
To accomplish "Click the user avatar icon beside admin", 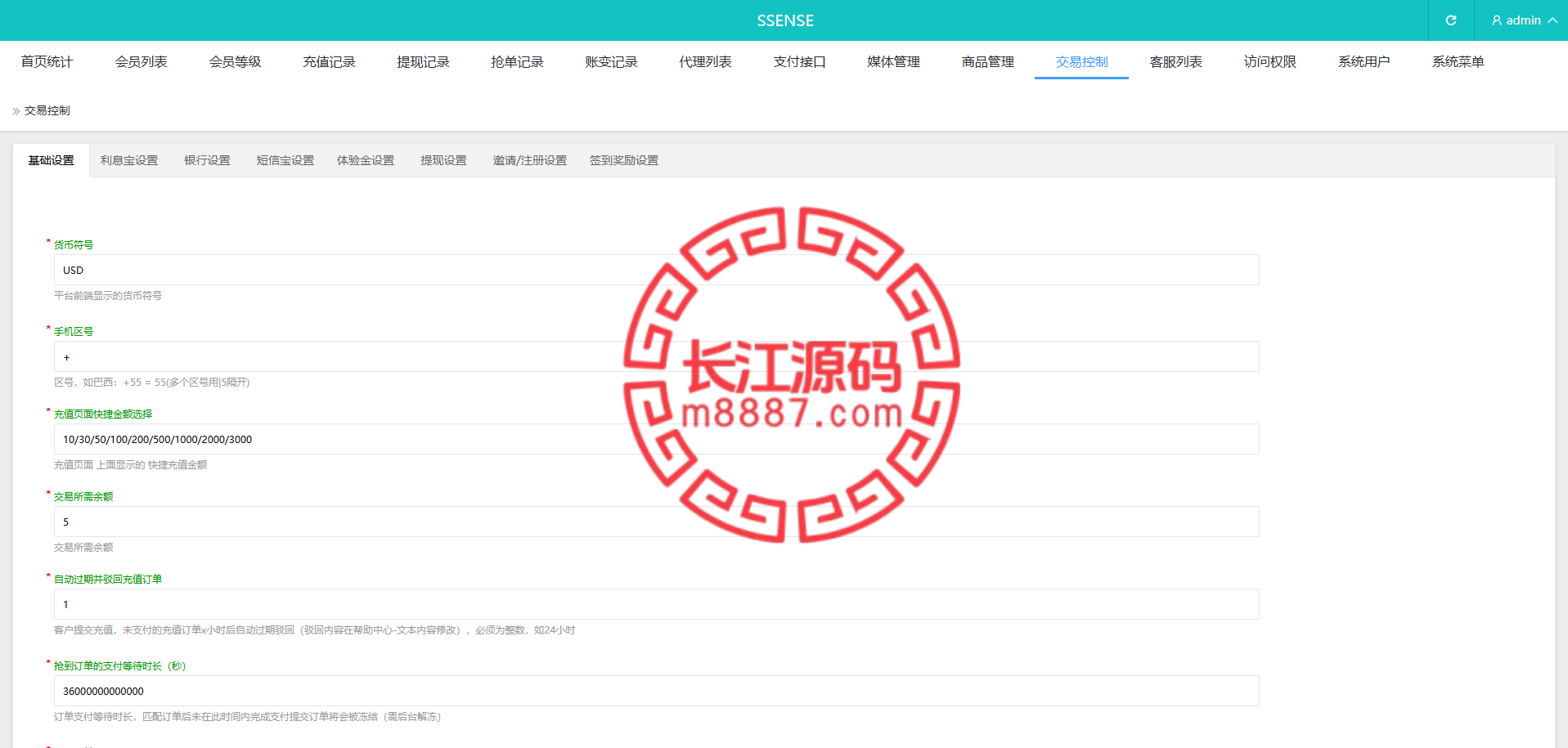I will pos(1497,20).
